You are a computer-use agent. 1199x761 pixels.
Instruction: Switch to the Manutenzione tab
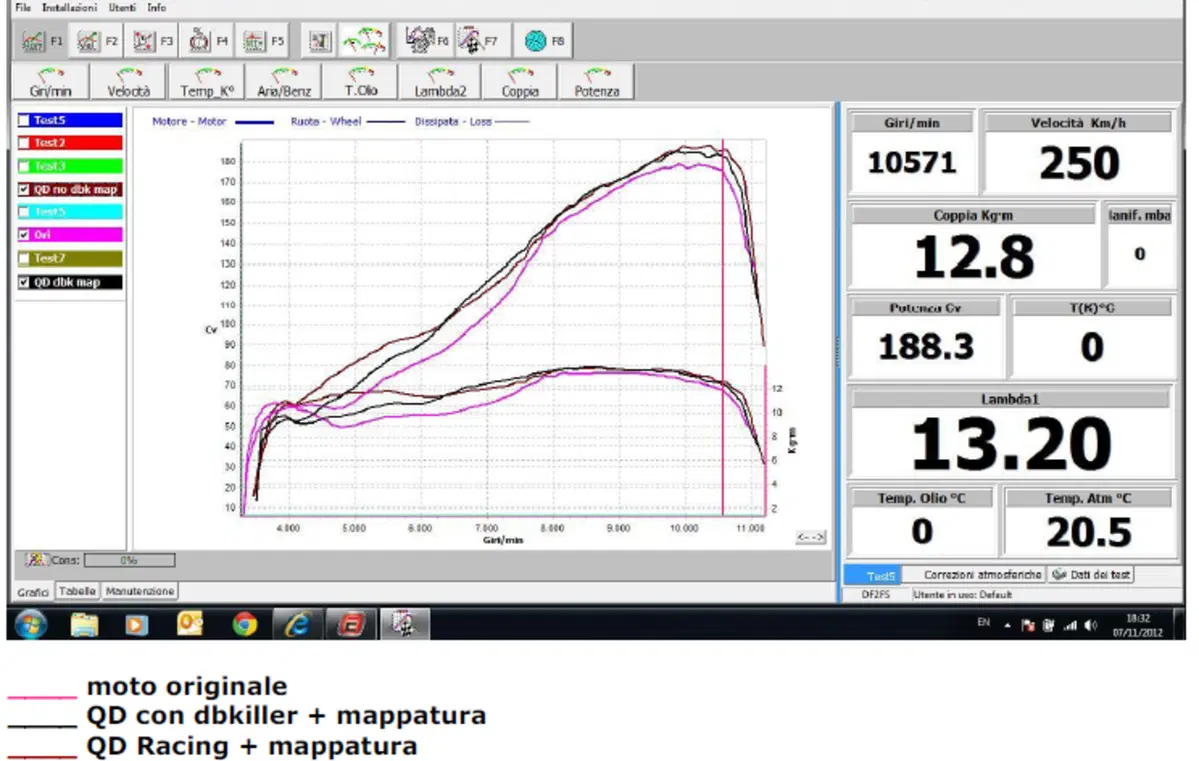coord(140,591)
